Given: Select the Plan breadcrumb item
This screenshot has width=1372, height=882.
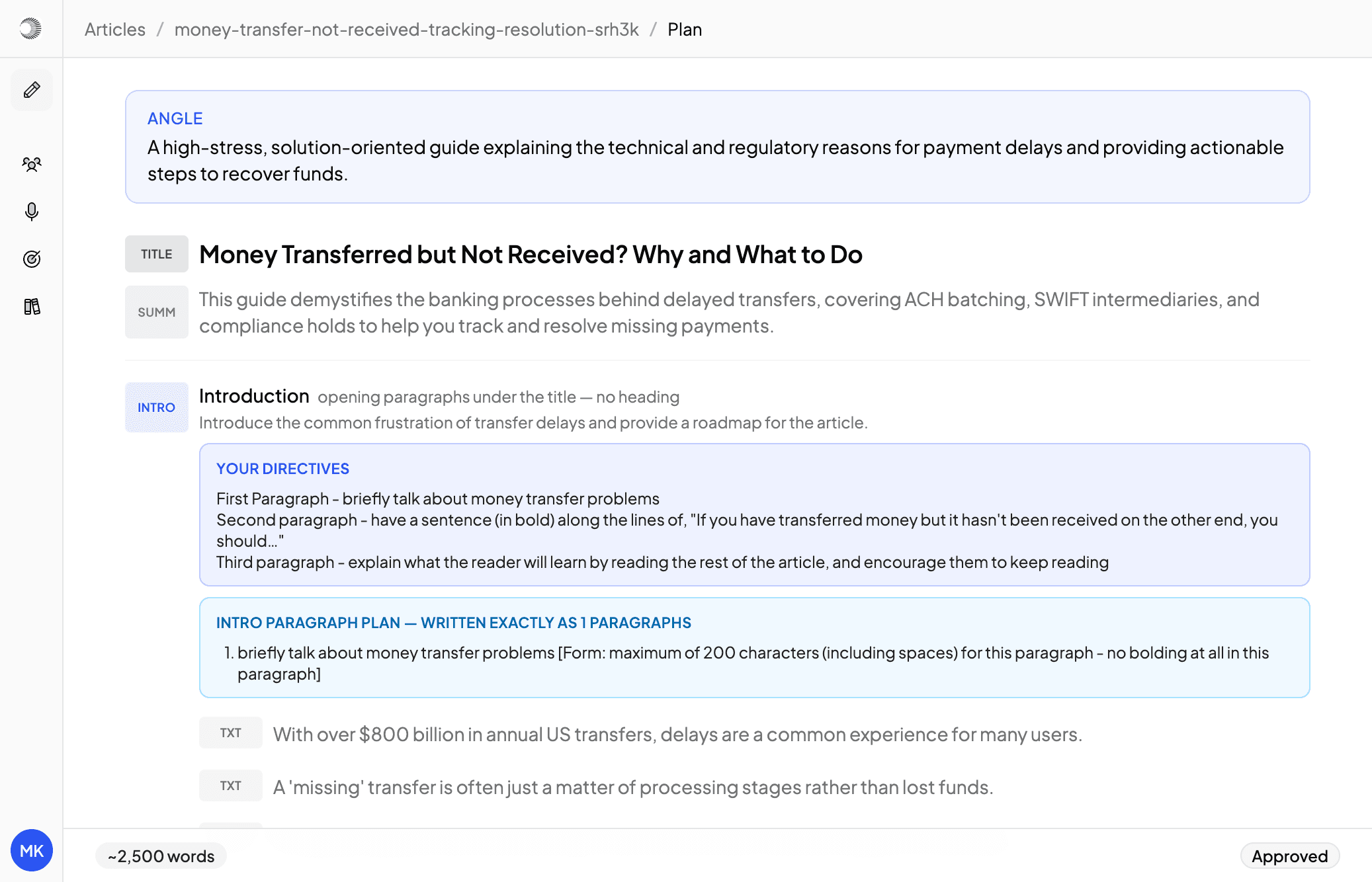Looking at the screenshot, I should 685,29.
